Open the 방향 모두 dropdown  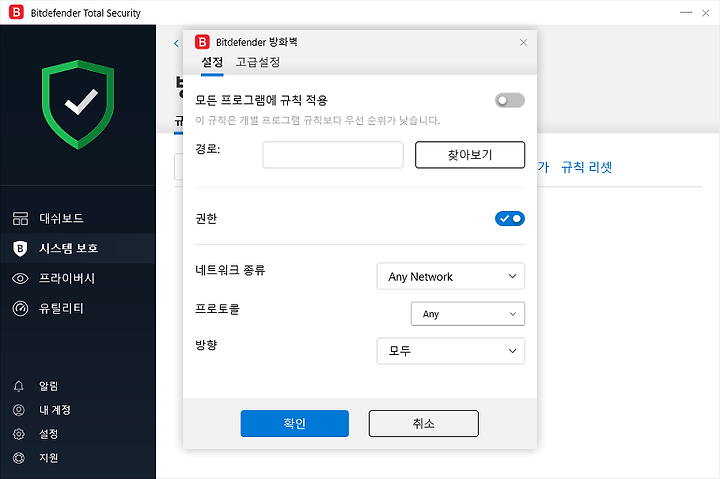tap(450, 351)
